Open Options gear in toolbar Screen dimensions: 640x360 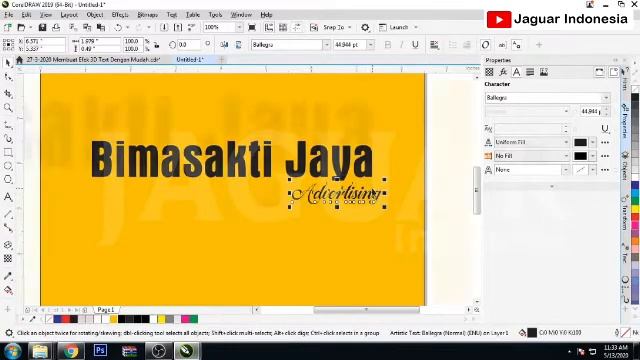click(x=365, y=27)
